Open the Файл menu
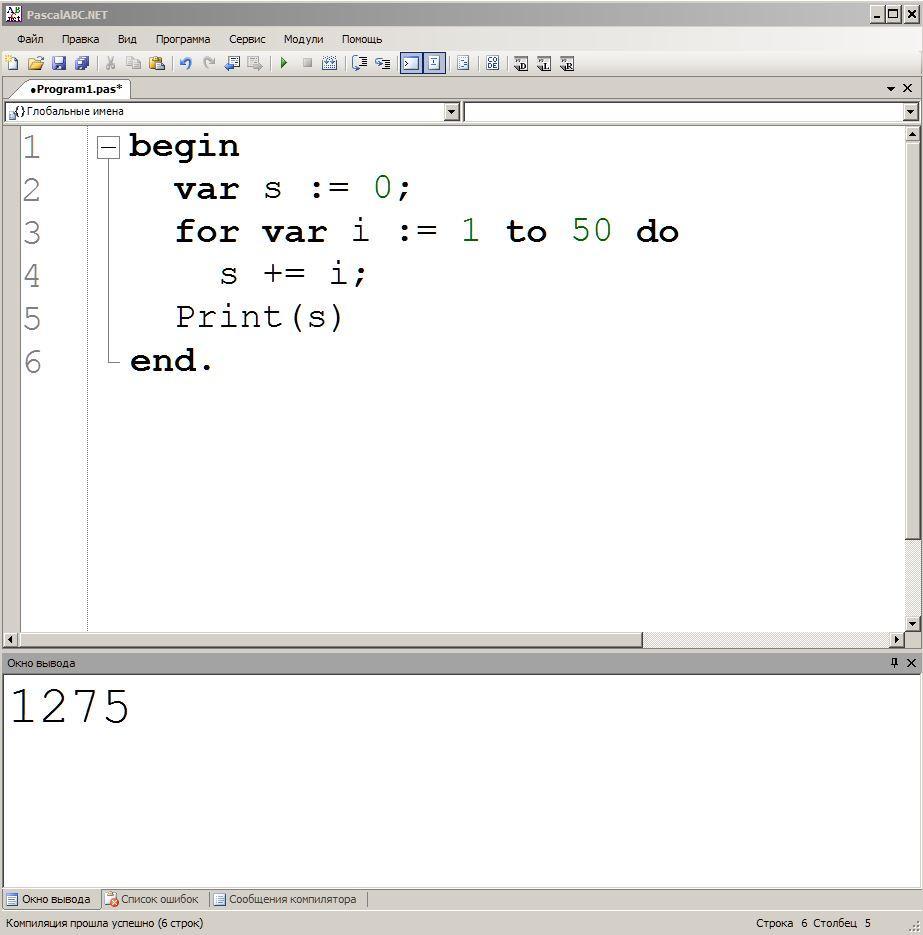 (x=30, y=39)
